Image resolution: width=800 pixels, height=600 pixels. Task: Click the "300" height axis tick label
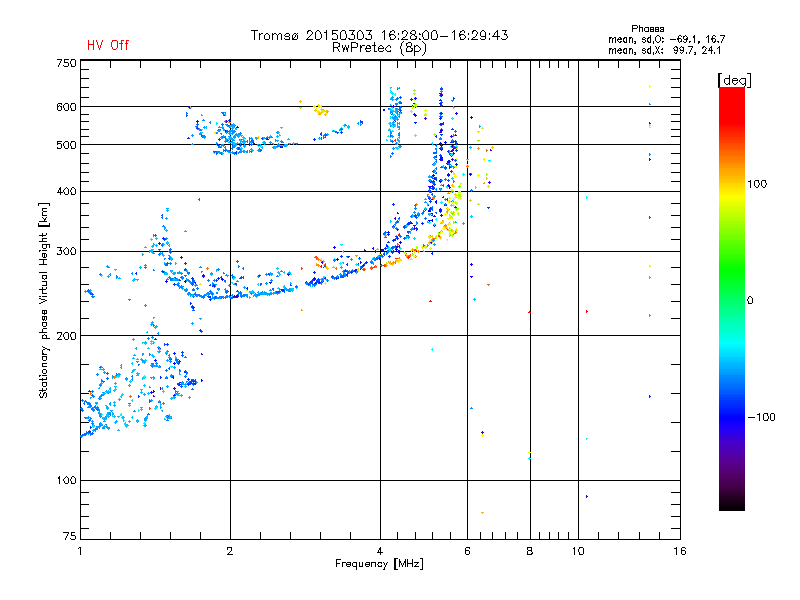click(x=66, y=251)
